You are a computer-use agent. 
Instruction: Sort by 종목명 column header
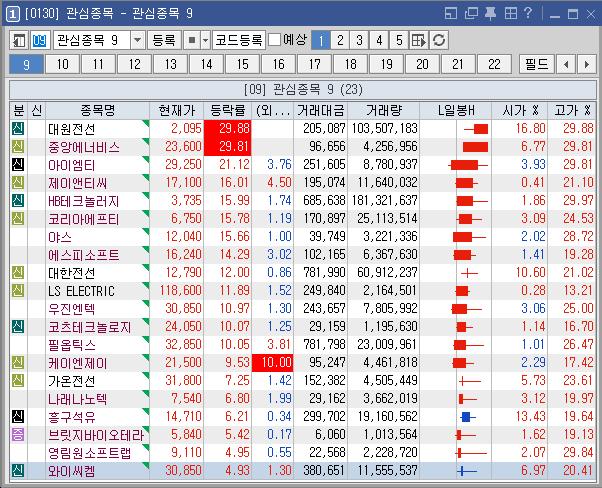98,111
